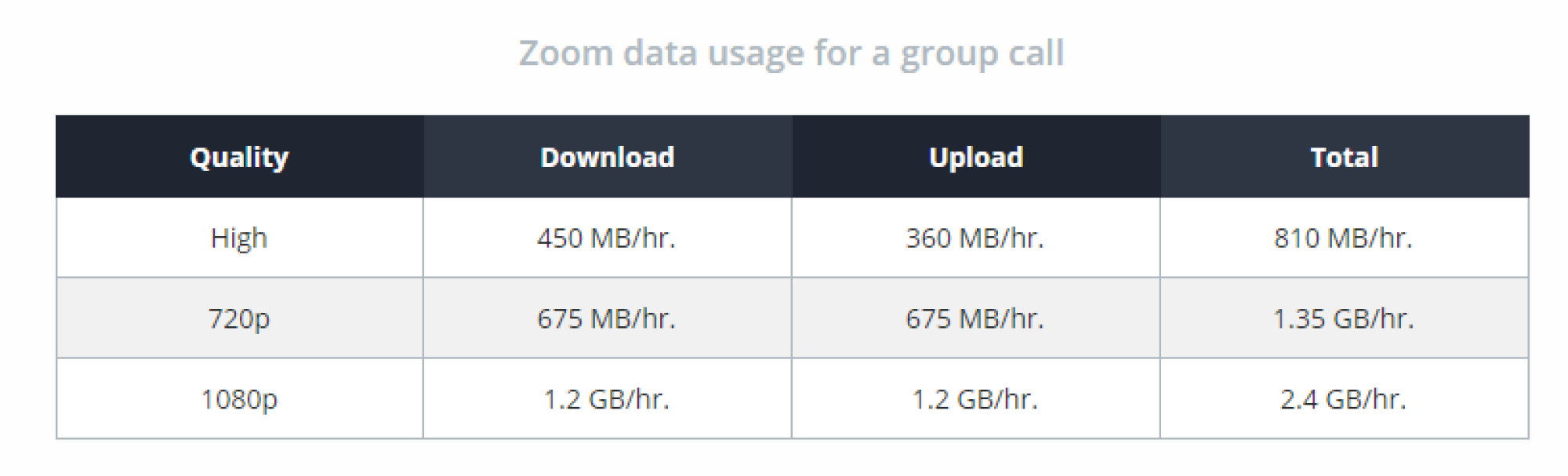Image resolution: width=1568 pixels, height=476 pixels.
Task: Click the 810 MB/hr. total cell
Action: tap(1345, 238)
